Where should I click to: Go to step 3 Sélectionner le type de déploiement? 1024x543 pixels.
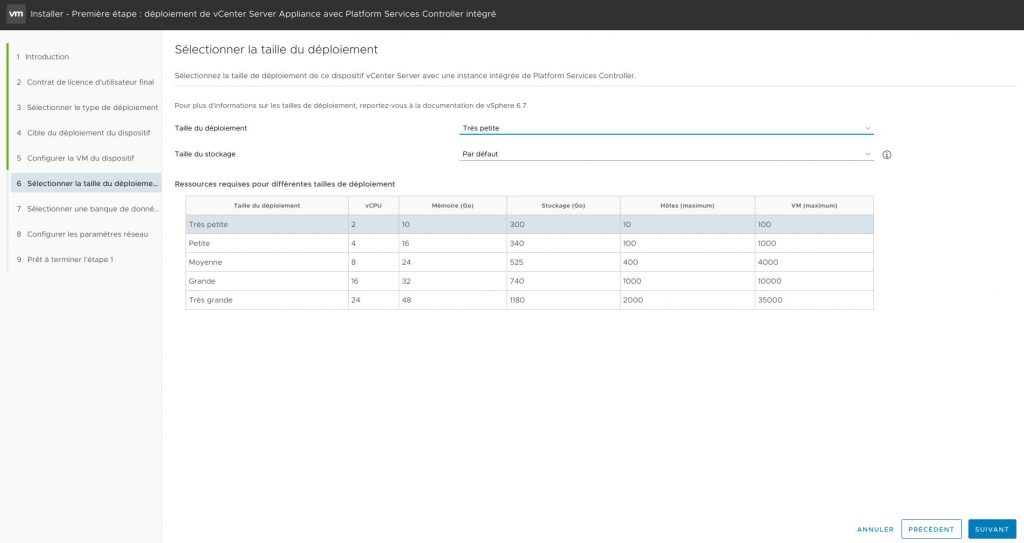(88, 107)
